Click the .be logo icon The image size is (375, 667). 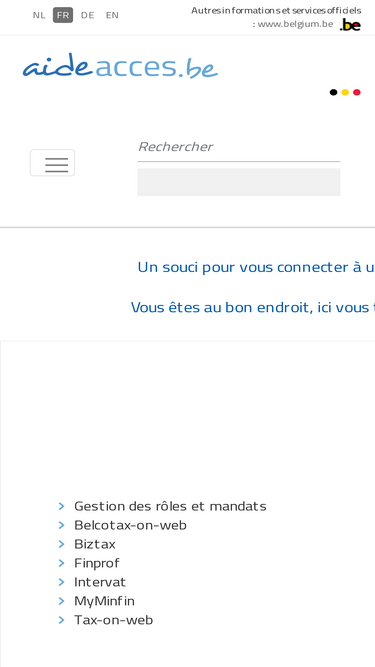point(350,25)
